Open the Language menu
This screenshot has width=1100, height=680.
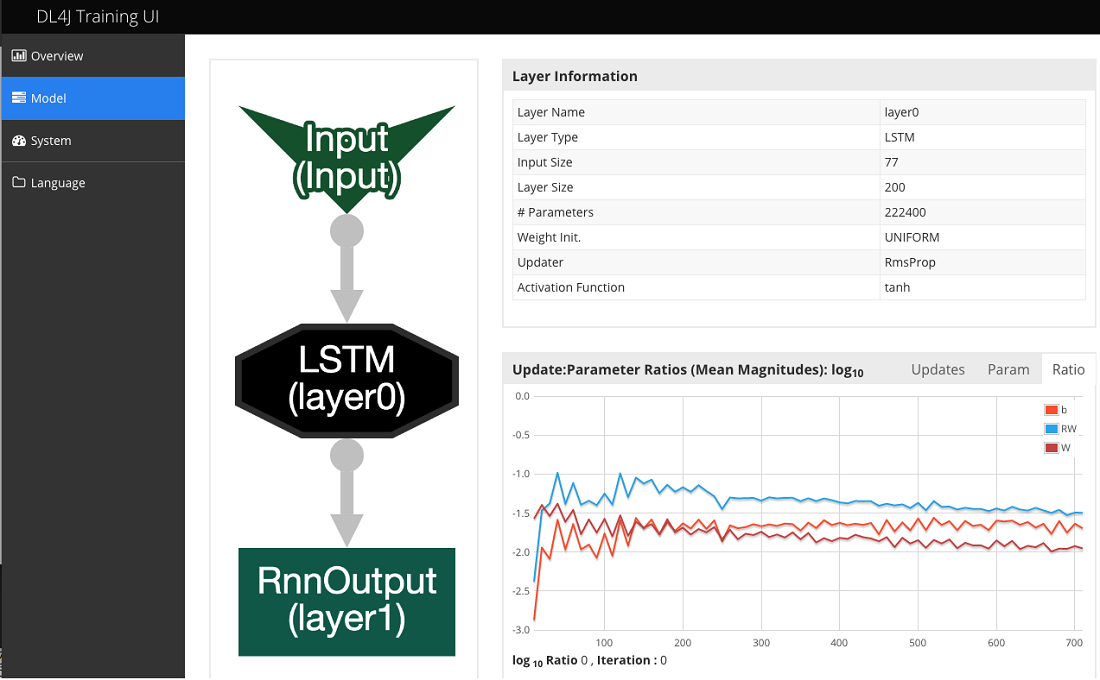pos(93,182)
